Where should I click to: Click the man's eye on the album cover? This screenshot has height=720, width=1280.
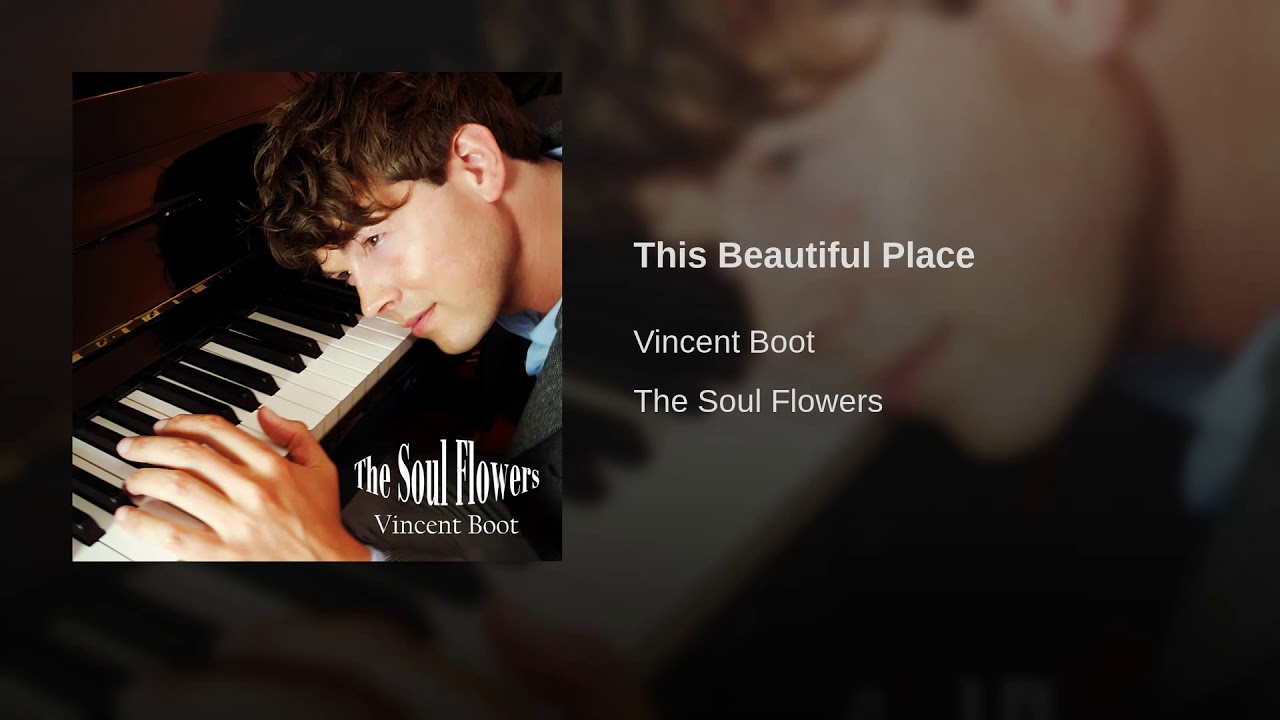pos(372,241)
